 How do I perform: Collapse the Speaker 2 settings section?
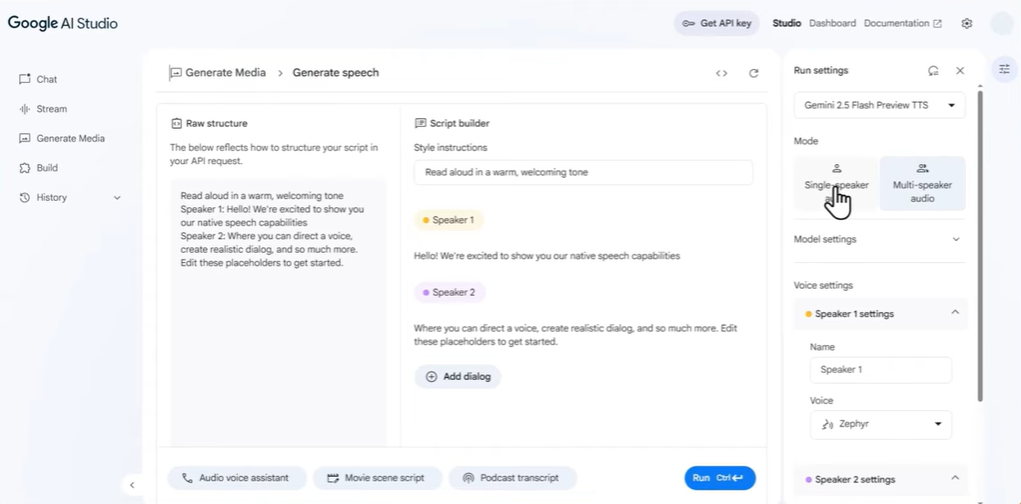(880, 479)
